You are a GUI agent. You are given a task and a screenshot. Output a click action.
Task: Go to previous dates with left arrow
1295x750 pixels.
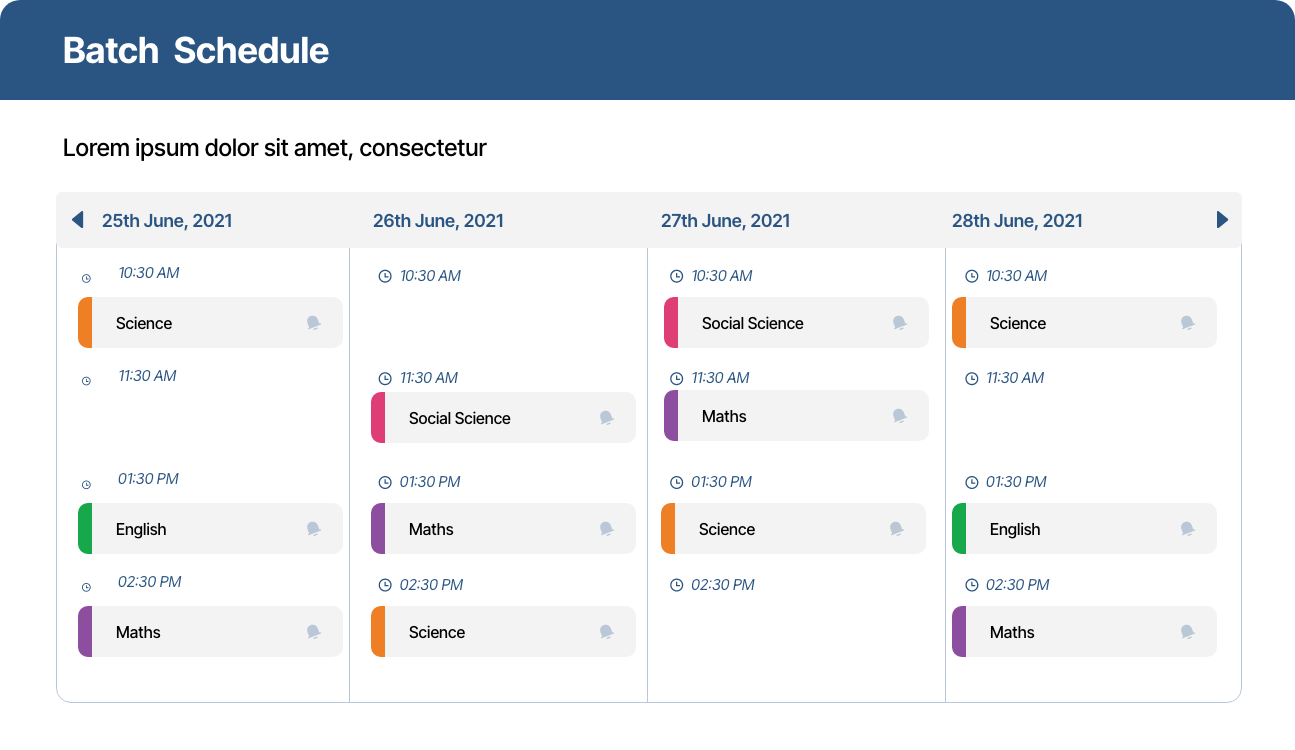78,220
